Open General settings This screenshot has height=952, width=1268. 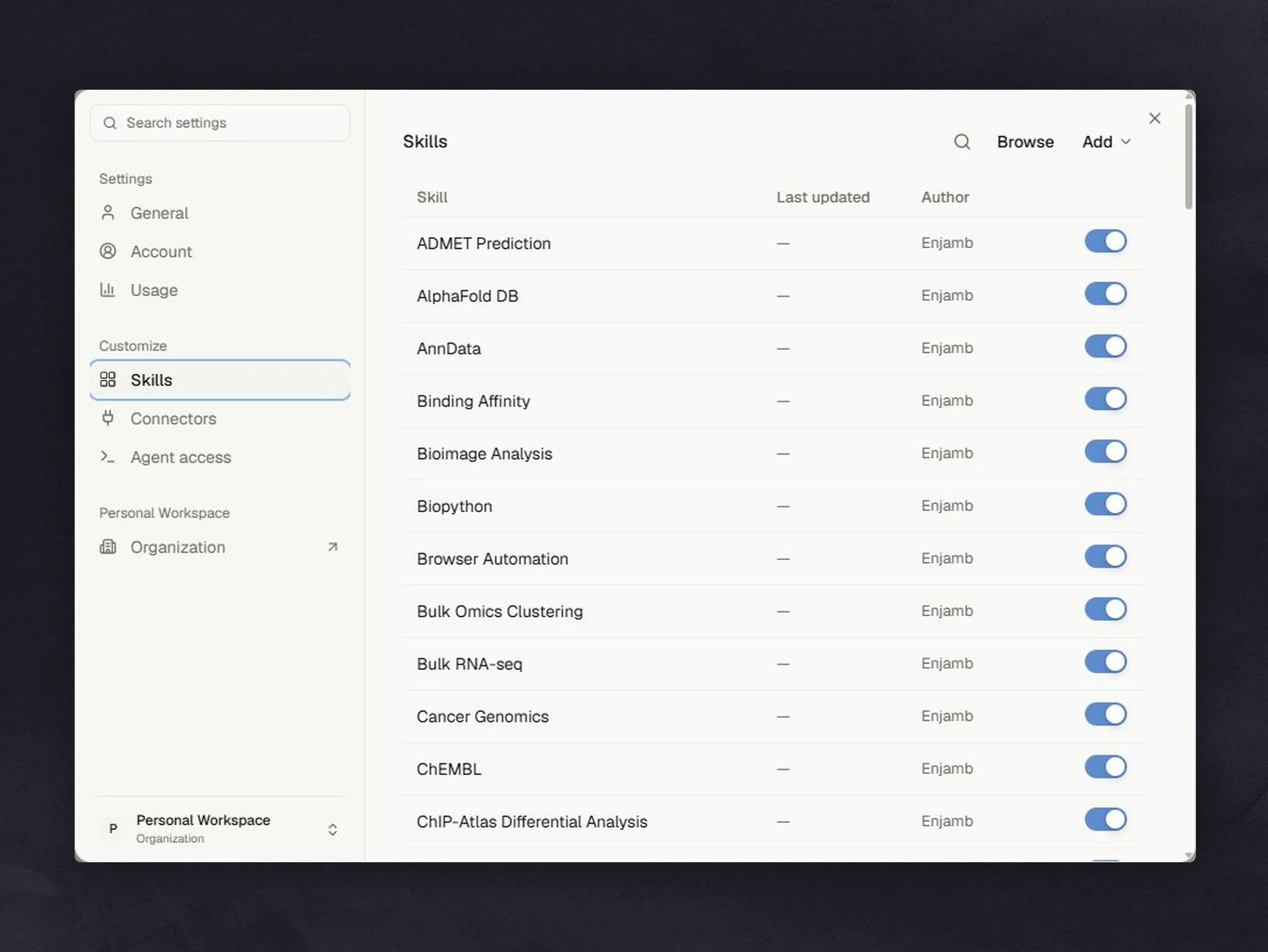(x=219, y=213)
